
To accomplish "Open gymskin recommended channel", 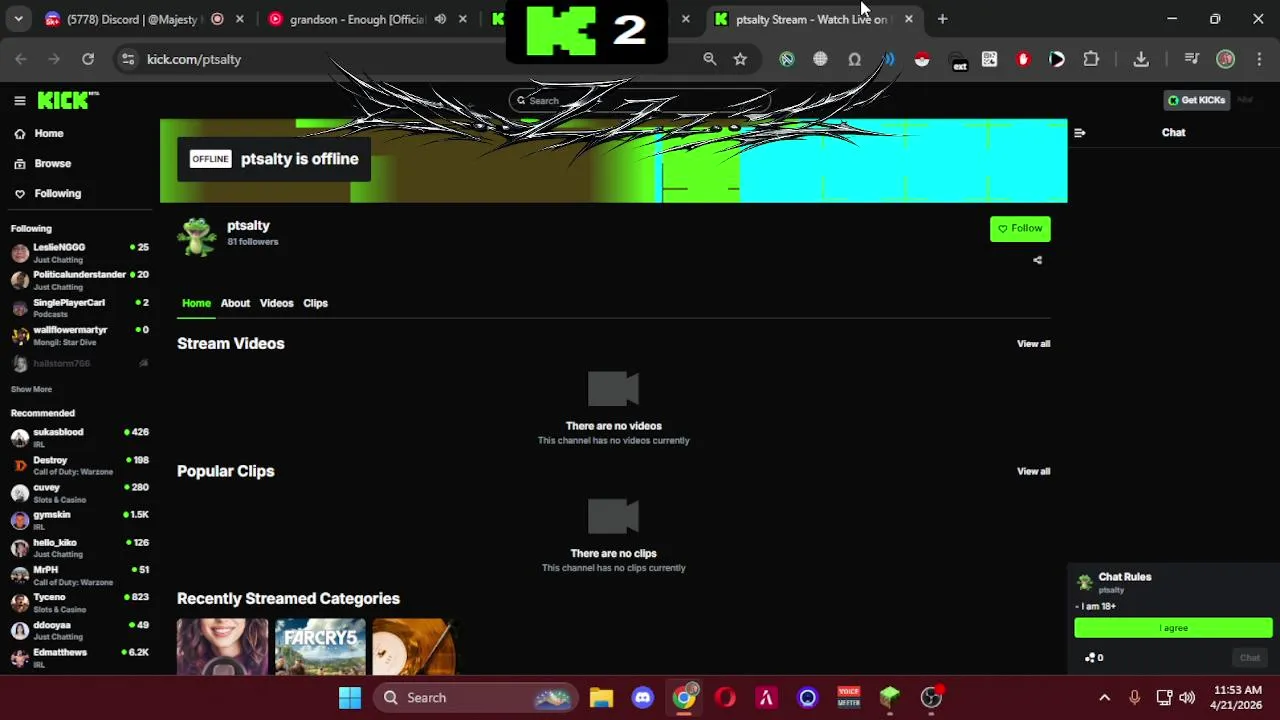I will 80,520.
